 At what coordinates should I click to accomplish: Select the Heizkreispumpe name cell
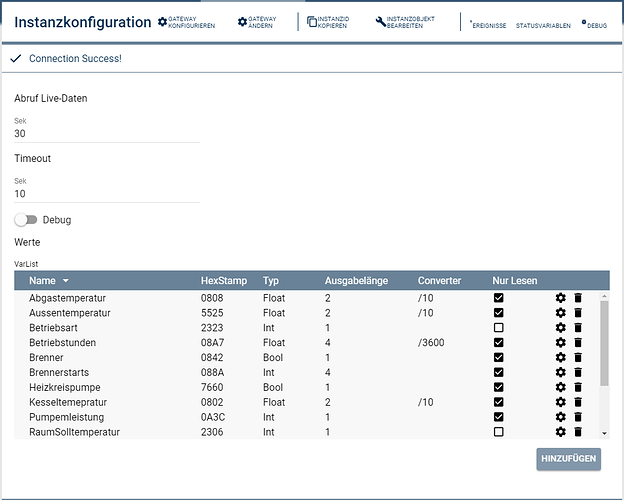65,387
